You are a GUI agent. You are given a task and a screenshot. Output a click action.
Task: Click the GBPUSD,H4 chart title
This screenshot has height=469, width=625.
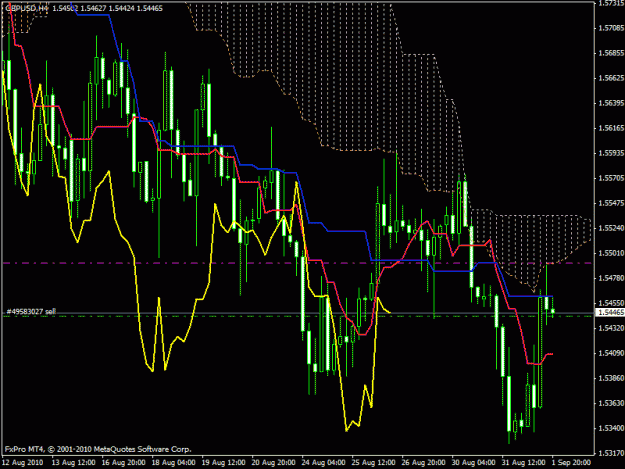(27, 8)
